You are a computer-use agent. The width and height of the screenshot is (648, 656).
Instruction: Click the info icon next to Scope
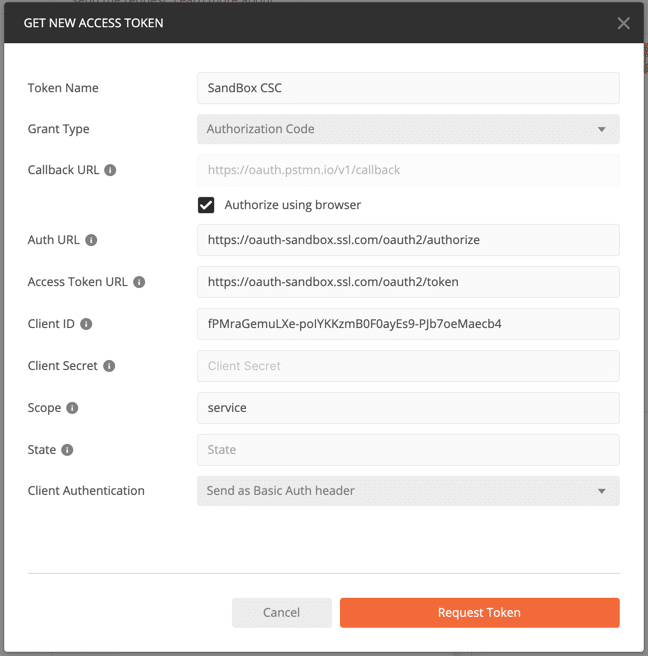click(72, 408)
